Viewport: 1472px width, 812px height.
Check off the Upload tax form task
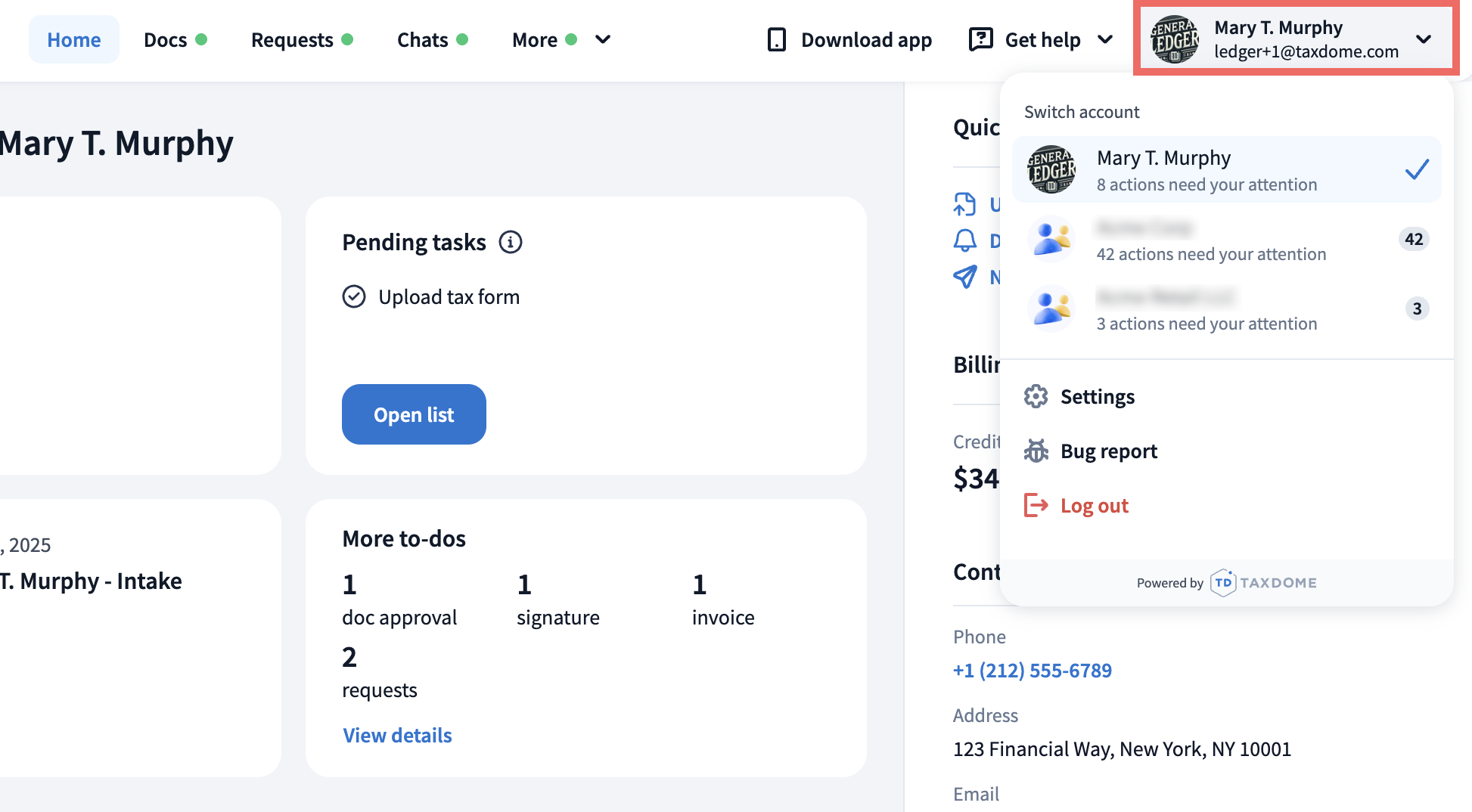(354, 296)
